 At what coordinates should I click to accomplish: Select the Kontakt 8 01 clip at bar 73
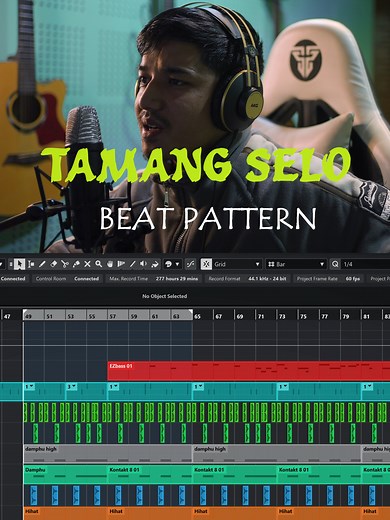tap(319, 475)
